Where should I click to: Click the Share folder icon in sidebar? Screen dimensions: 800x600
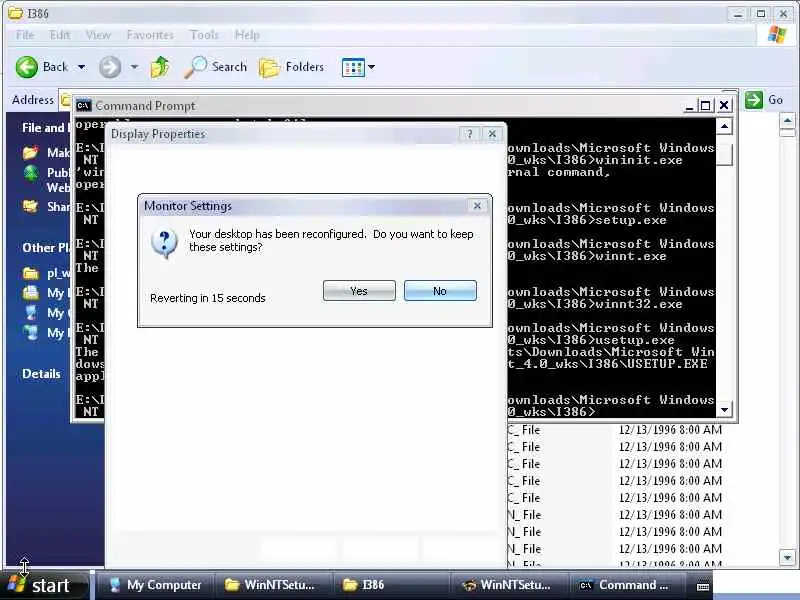pyautogui.click(x=31, y=206)
